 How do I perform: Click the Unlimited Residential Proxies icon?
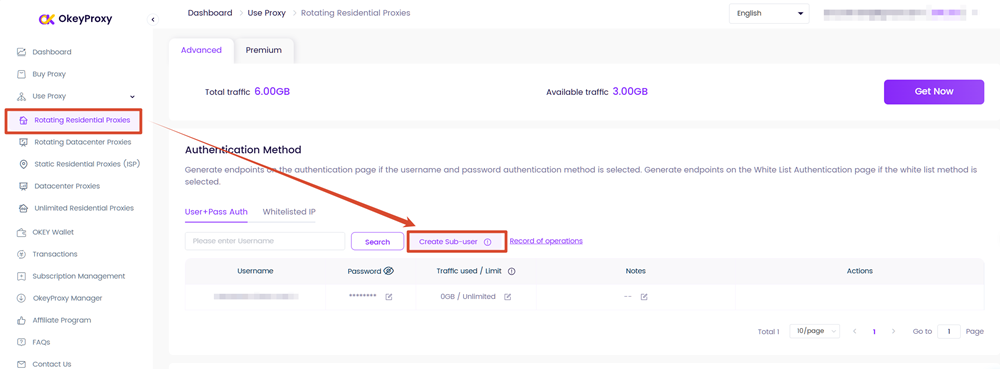pos(24,208)
